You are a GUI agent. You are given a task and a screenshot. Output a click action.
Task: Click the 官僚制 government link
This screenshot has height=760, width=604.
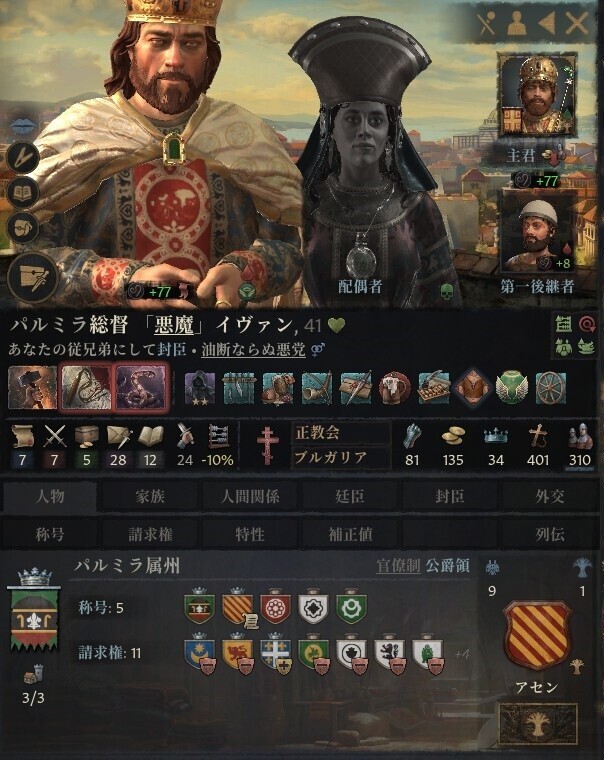[x=398, y=565]
